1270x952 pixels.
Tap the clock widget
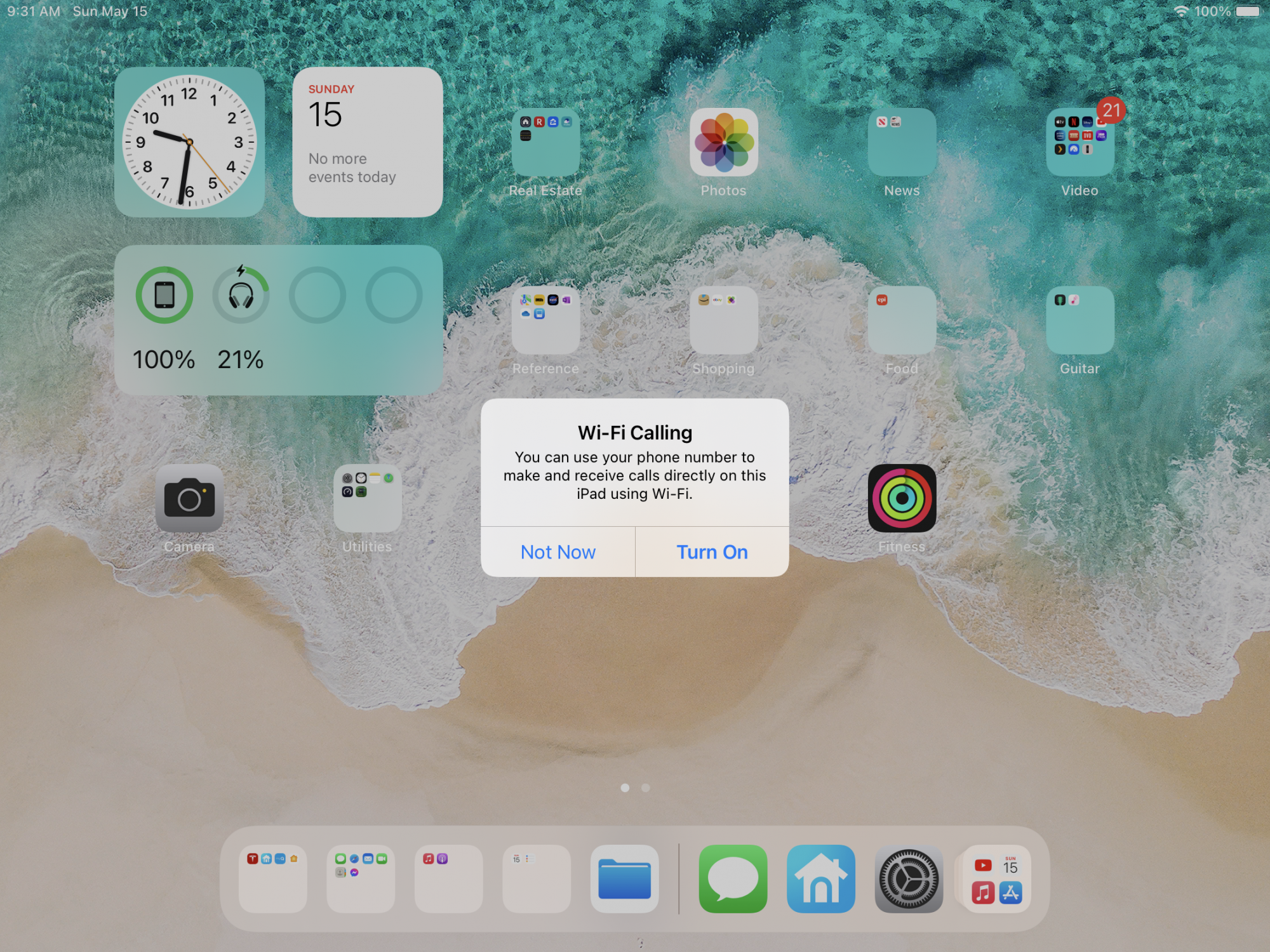tap(189, 142)
